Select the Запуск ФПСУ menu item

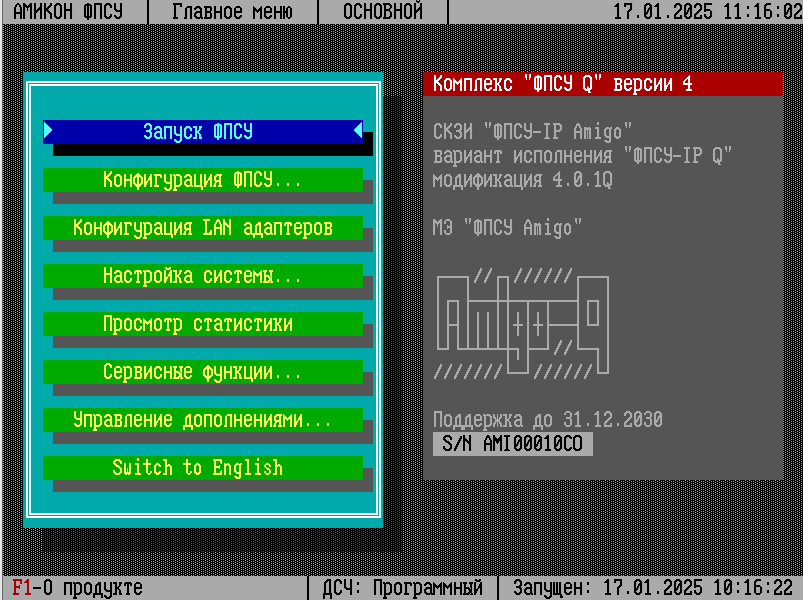click(x=203, y=132)
